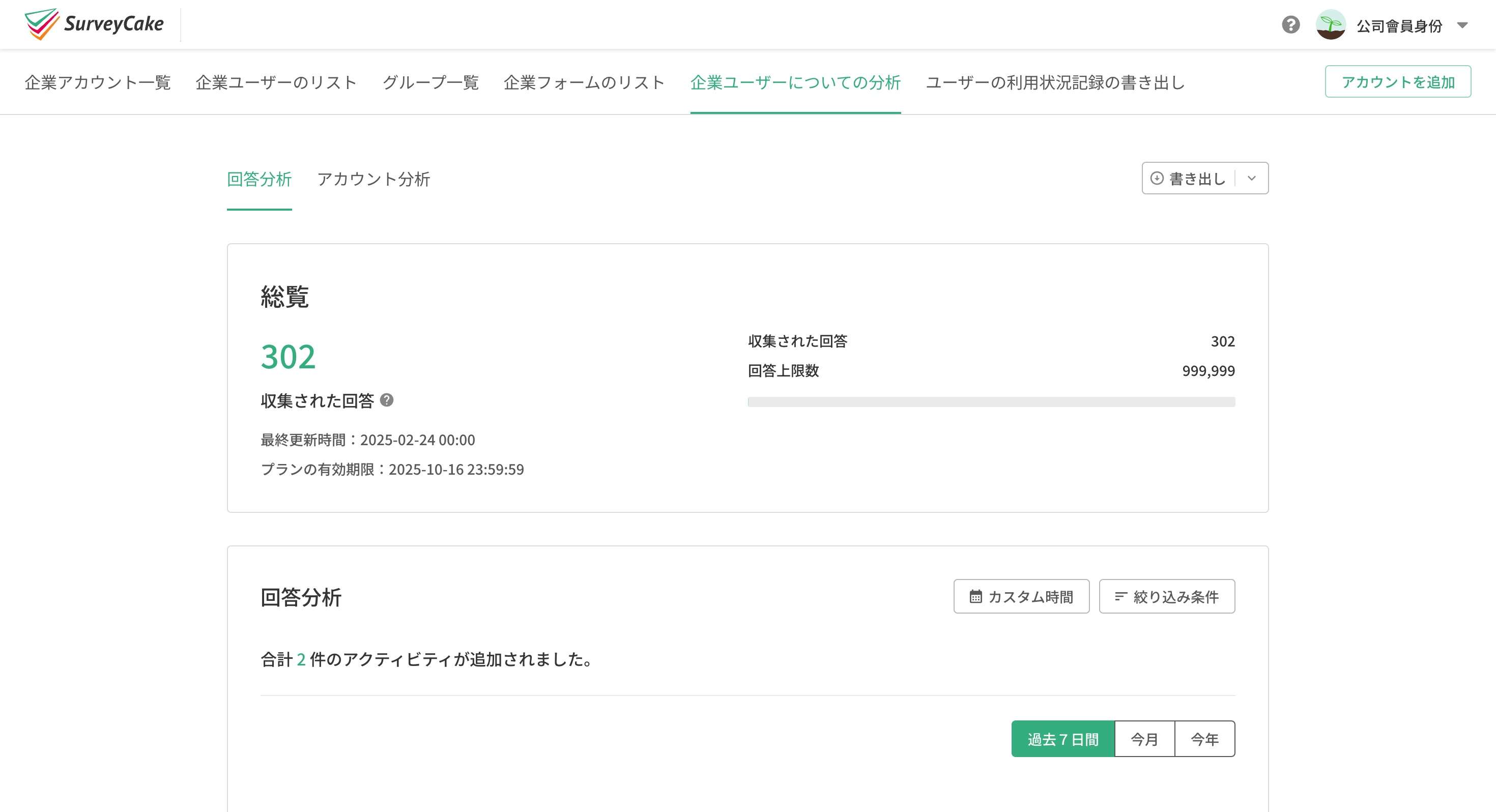Open 企業フォームのリスト

(x=584, y=82)
